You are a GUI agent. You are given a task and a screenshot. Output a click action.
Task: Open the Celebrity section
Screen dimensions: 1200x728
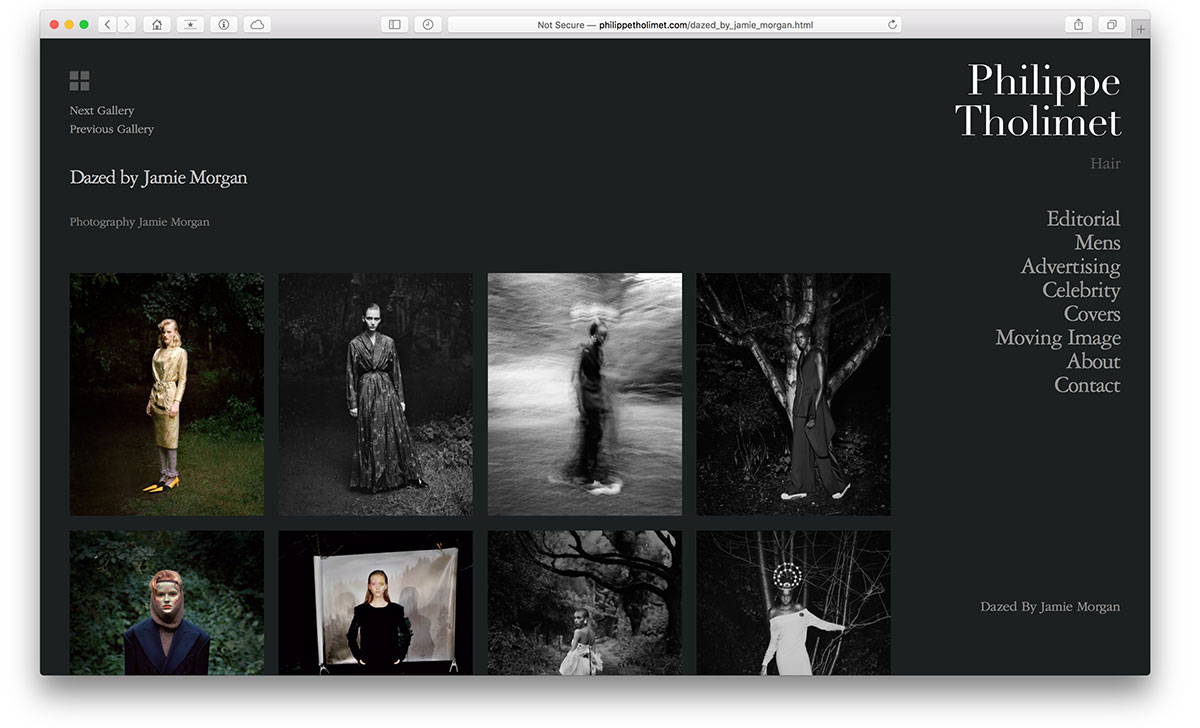coord(1081,290)
